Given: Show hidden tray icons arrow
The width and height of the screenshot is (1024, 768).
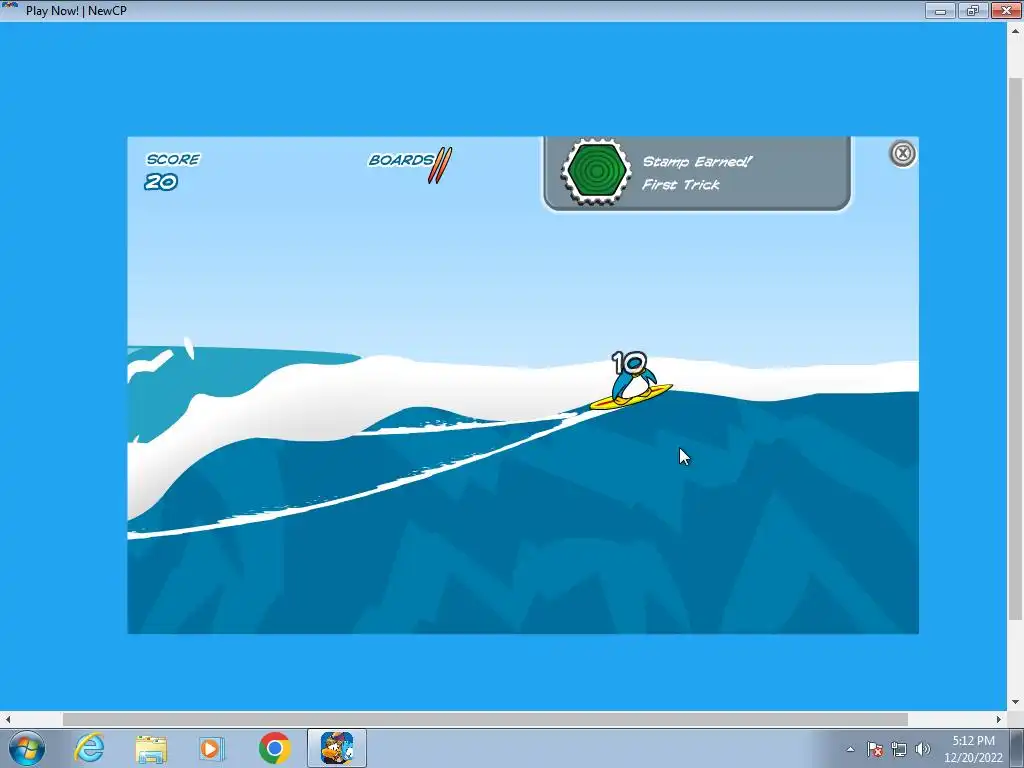Looking at the screenshot, I should point(850,749).
